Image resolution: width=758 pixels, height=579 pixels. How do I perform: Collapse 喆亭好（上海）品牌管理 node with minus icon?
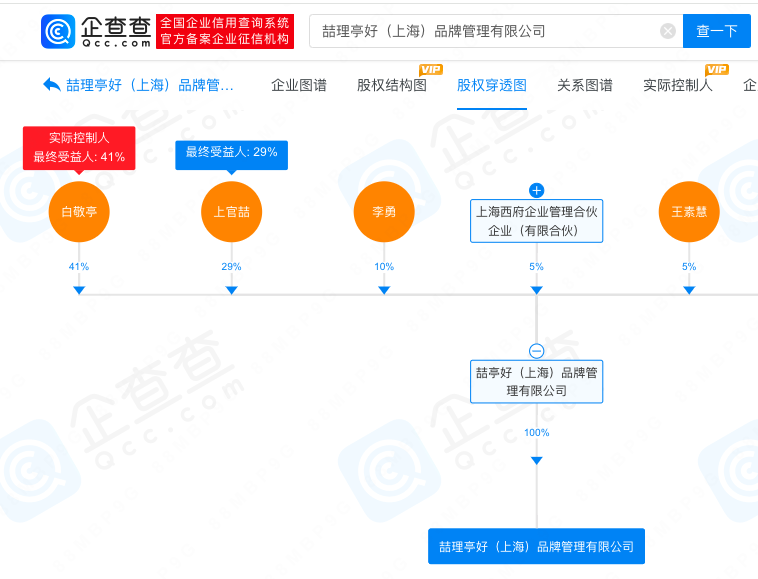(x=537, y=351)
